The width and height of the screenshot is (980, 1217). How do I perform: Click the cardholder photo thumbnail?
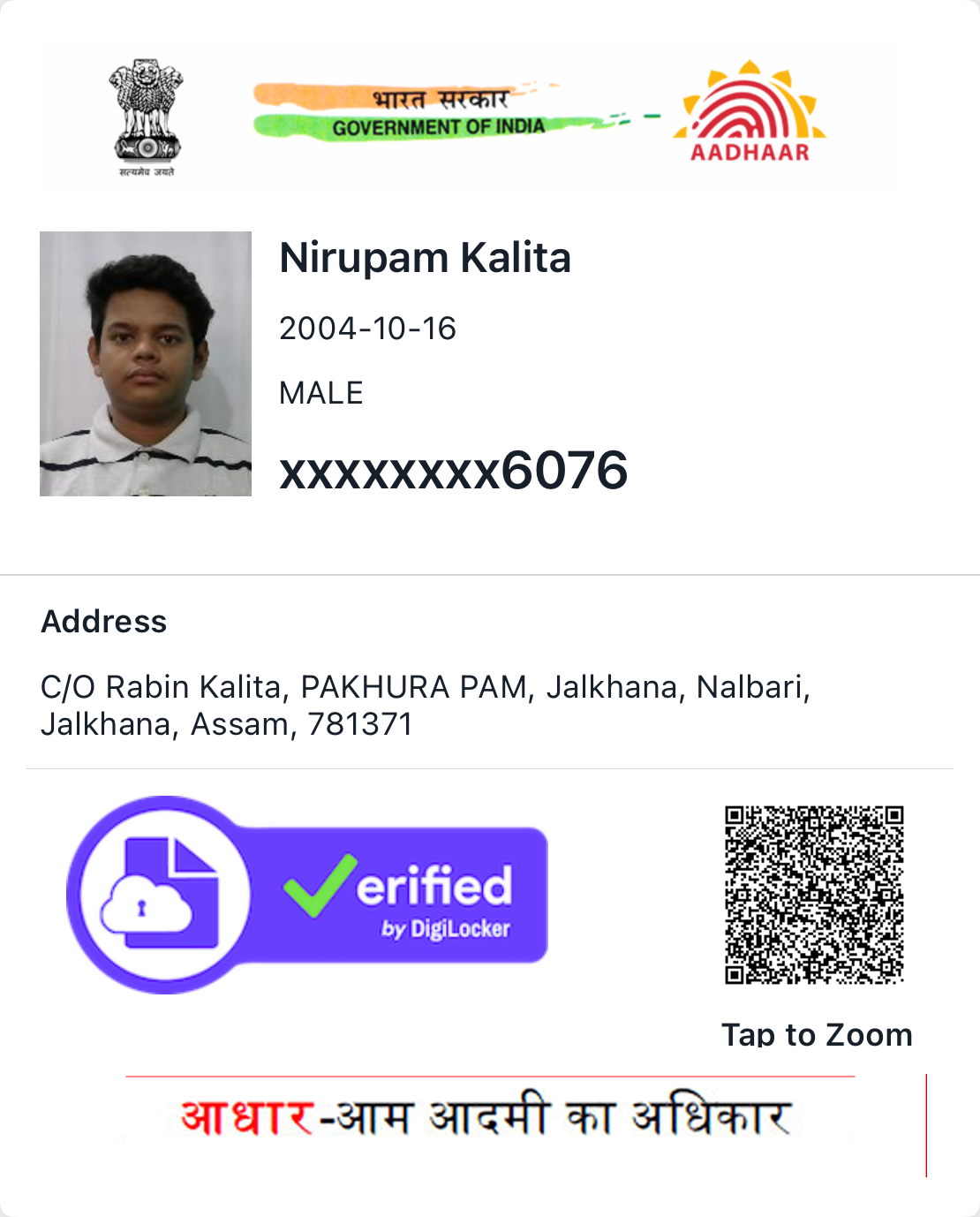pyautogui.click(x=146, y=363)
